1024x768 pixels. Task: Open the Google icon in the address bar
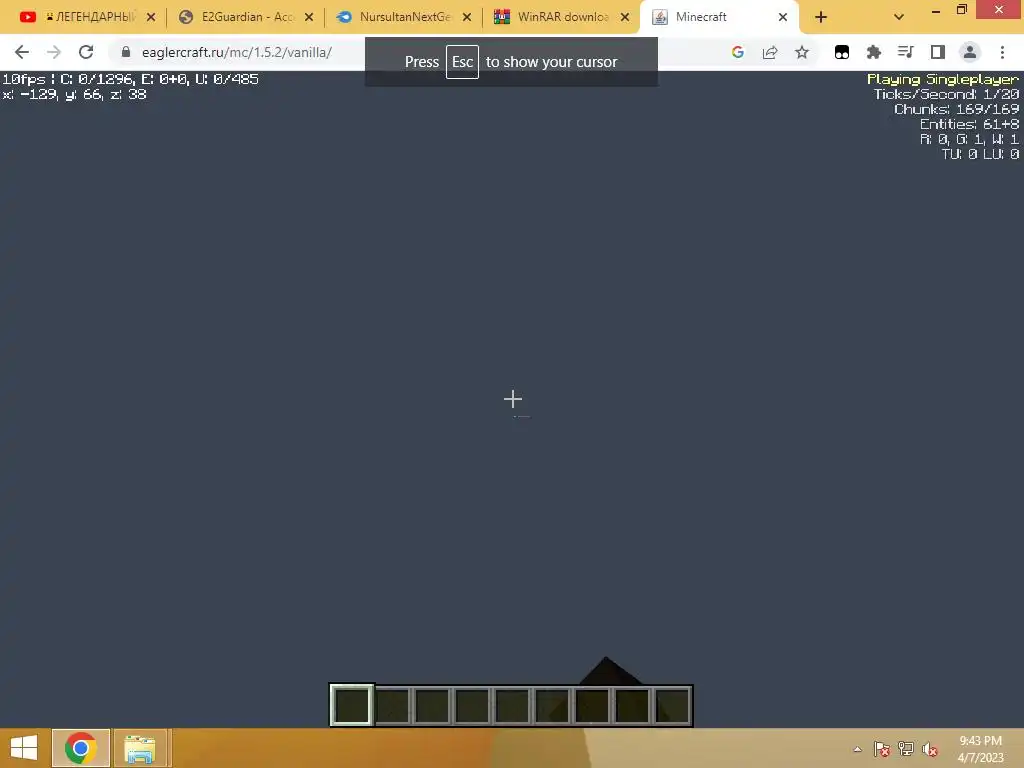738,52
